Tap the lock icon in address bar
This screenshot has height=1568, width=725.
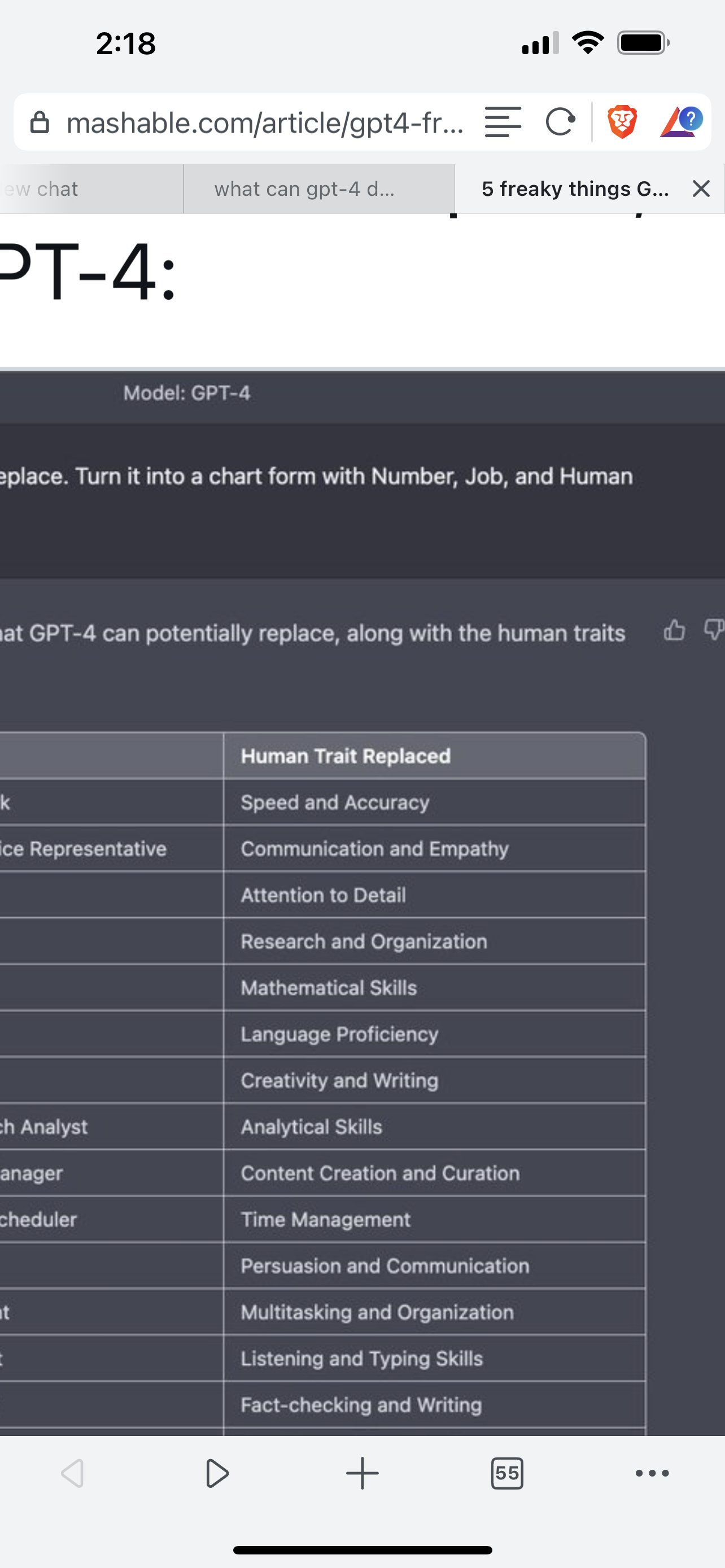pyautogui.click(x=40, y=122)
